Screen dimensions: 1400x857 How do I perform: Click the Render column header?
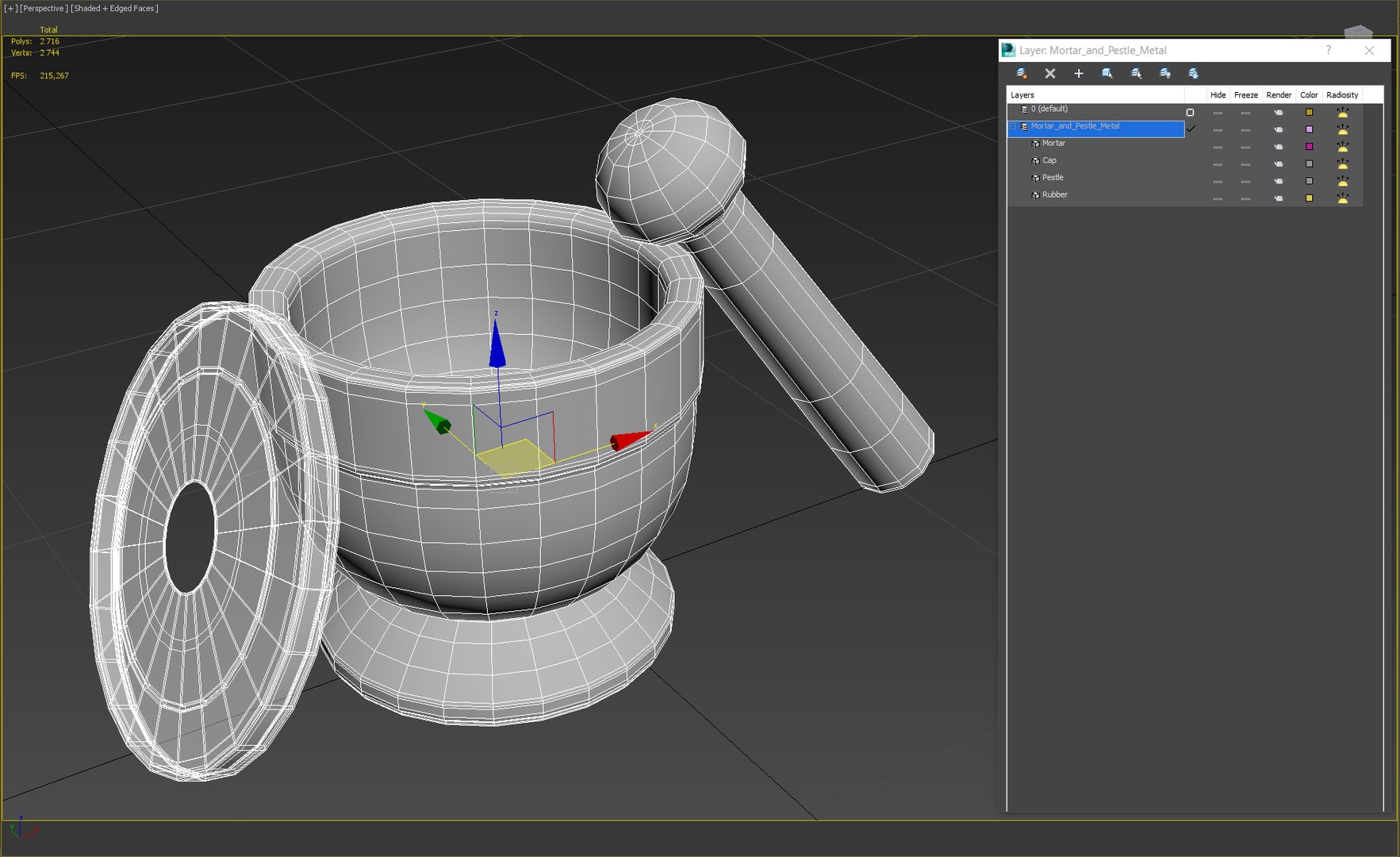pos(1278,94)
